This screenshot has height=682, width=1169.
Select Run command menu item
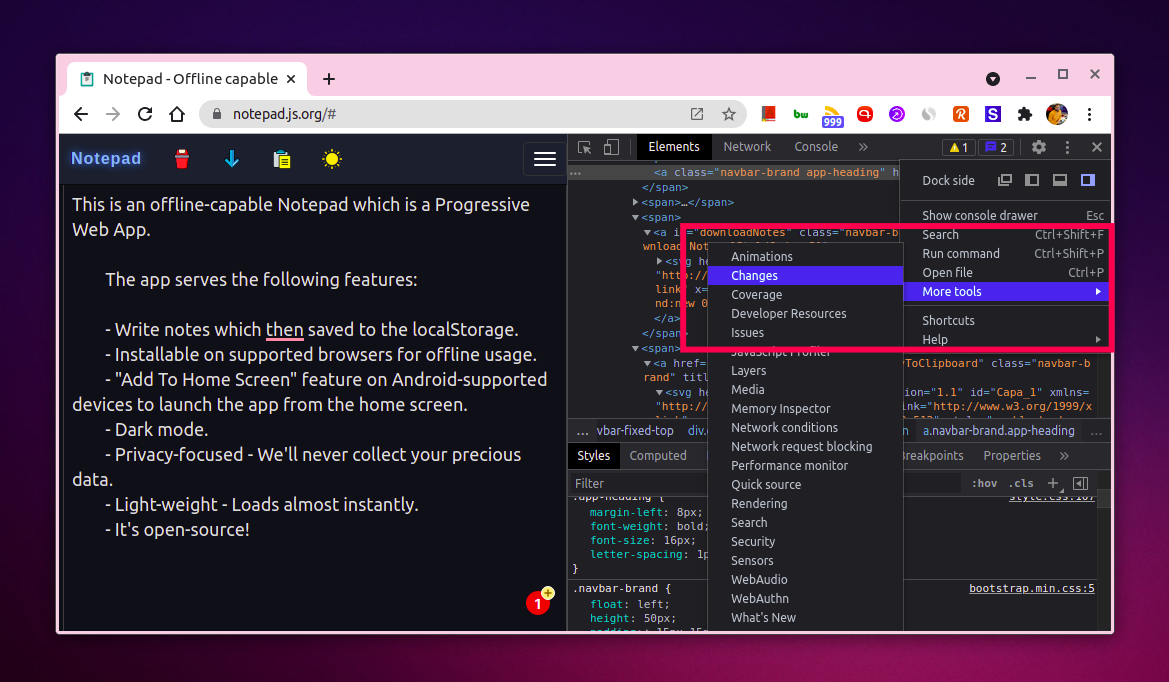pos(1006,253)
